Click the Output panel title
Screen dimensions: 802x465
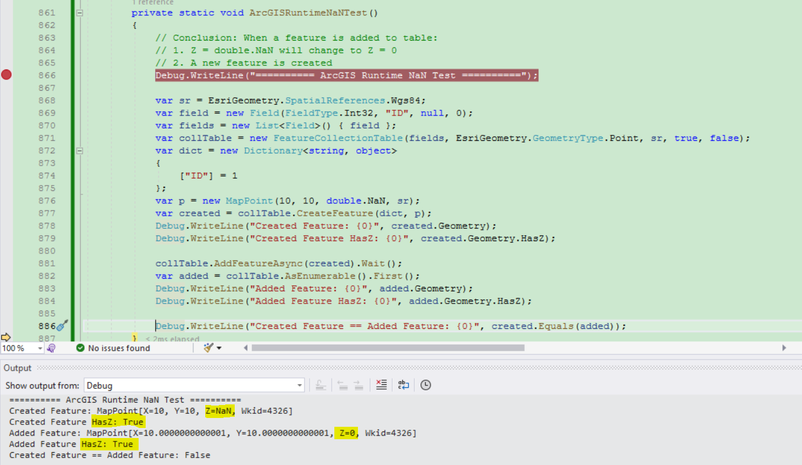tap(17, 368)
